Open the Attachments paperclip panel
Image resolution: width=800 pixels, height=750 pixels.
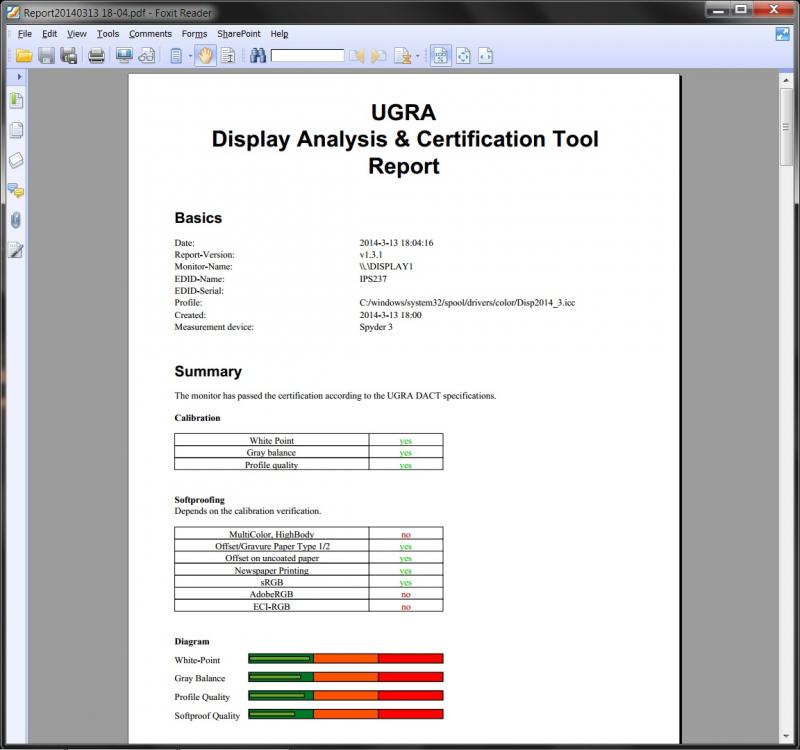tap(16, 220)
